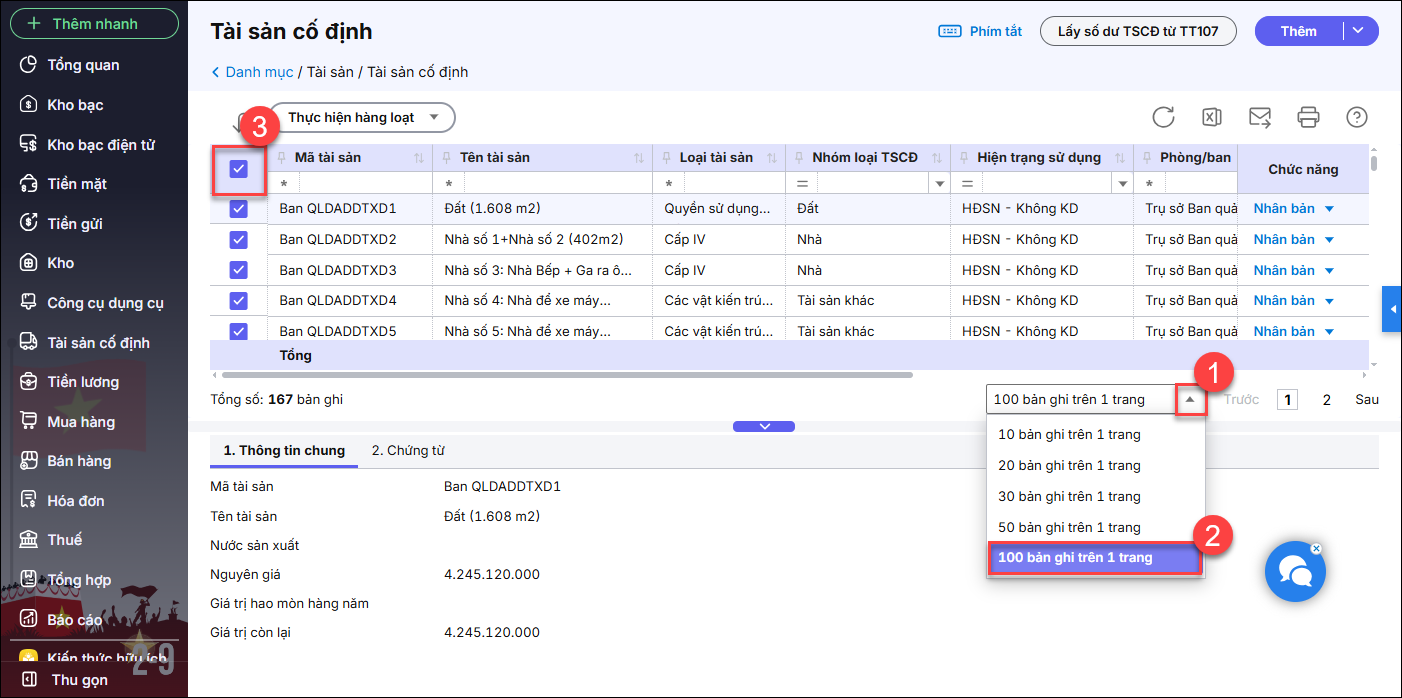Viewport: 1402px width, 698px height.
Task: Uncheck the row Ban QLDADDTXD4 checkbox
Action: [238, 301]
